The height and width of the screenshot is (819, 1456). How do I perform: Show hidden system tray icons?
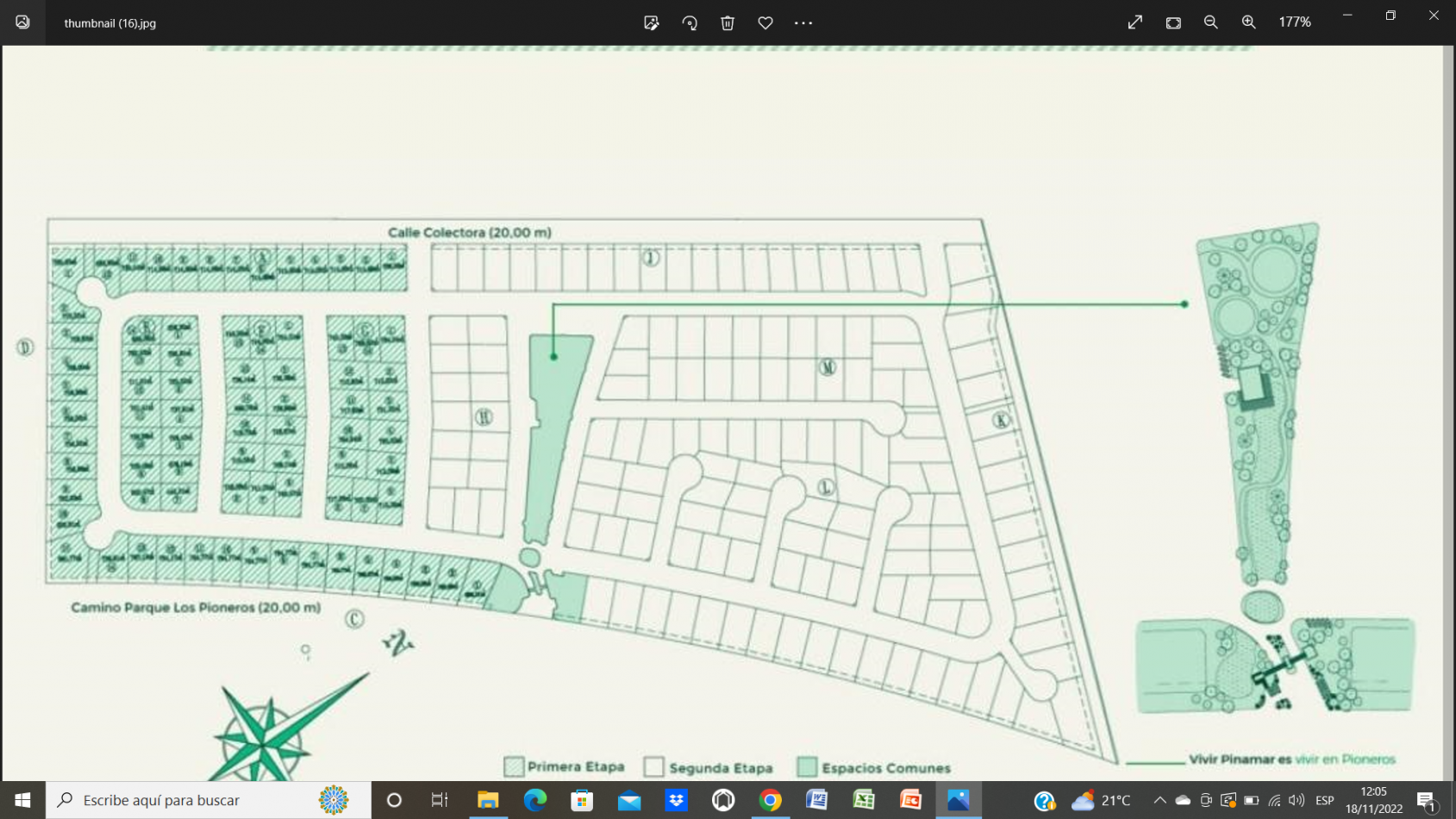[1160, 800]
